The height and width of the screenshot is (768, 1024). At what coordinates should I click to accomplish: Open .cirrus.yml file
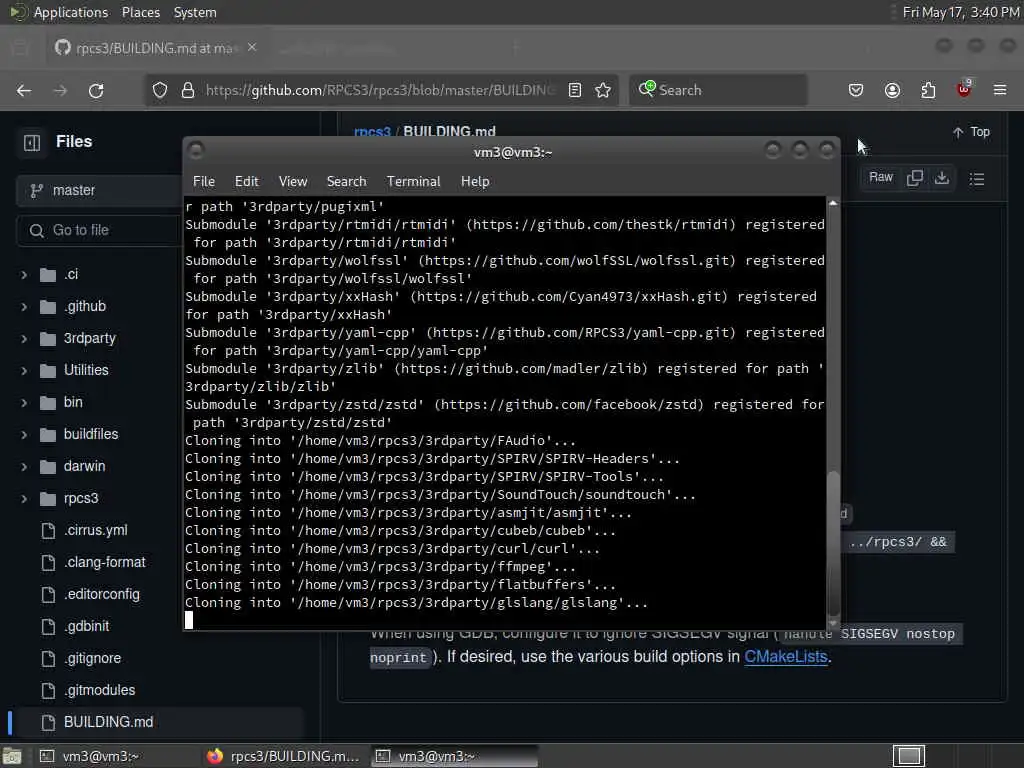click(95, 530)
